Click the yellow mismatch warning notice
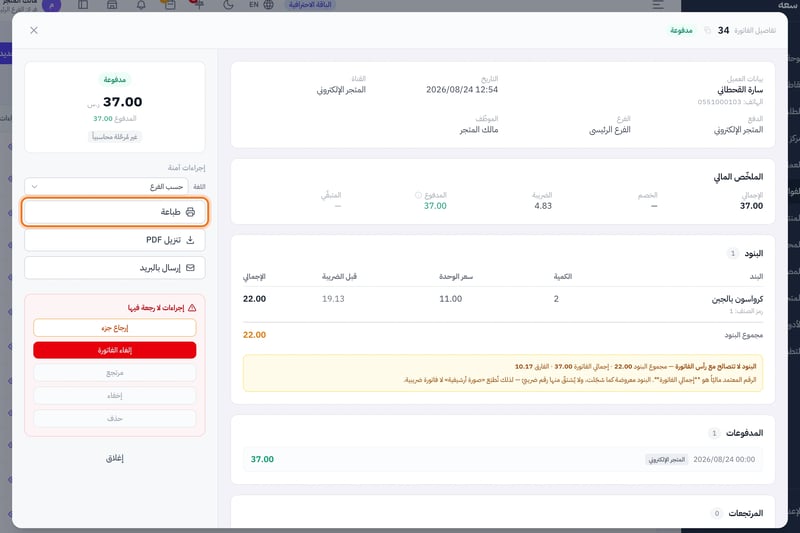The width and height of the screenshot is (800, 533). 503,373
